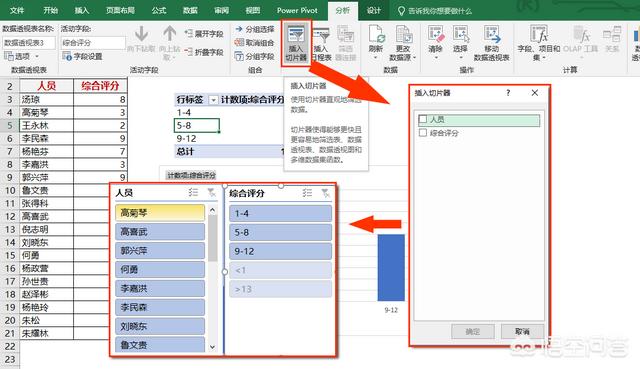Screen dimensions: 640x369
Task: Click Group Selection (分组选择)
Action: coord(255,29)
